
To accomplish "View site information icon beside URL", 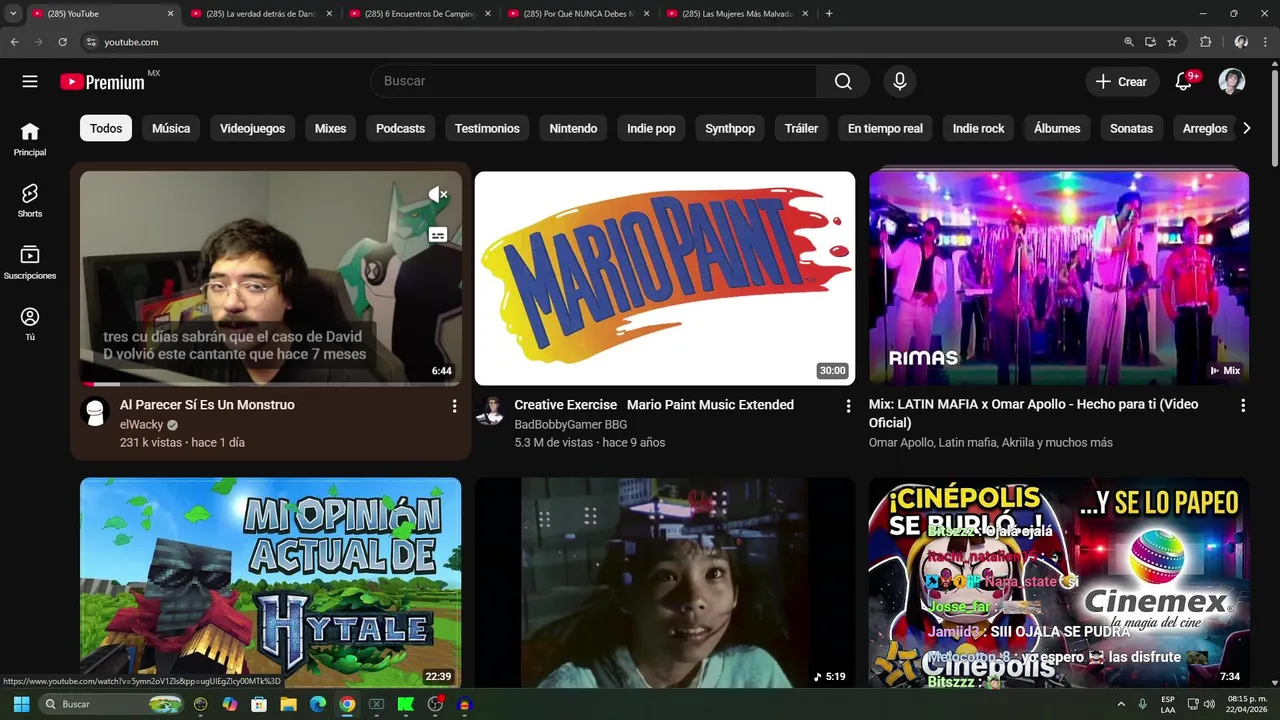I will 91,42.
